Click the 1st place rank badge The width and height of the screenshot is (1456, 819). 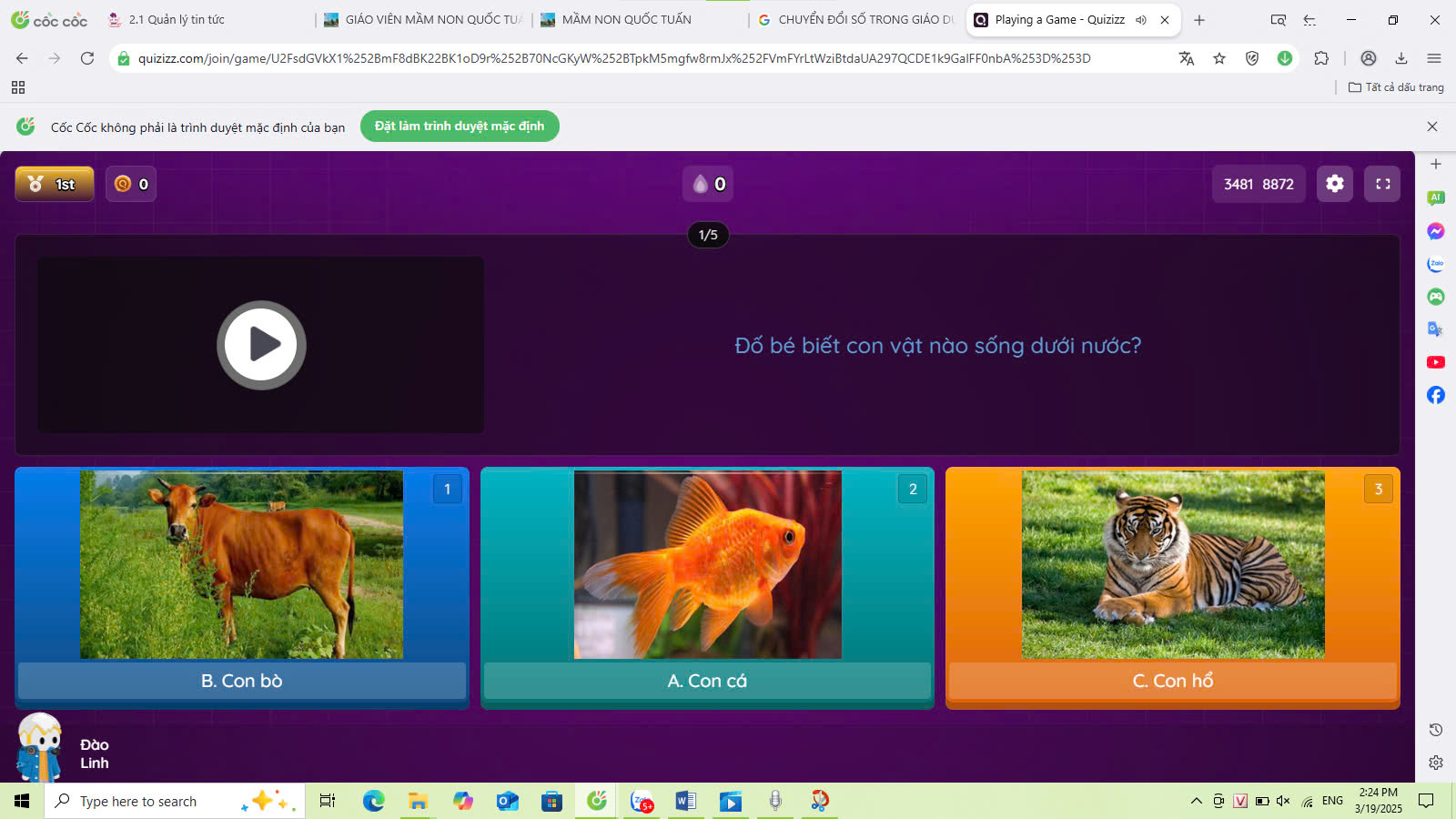pos(55,184)
